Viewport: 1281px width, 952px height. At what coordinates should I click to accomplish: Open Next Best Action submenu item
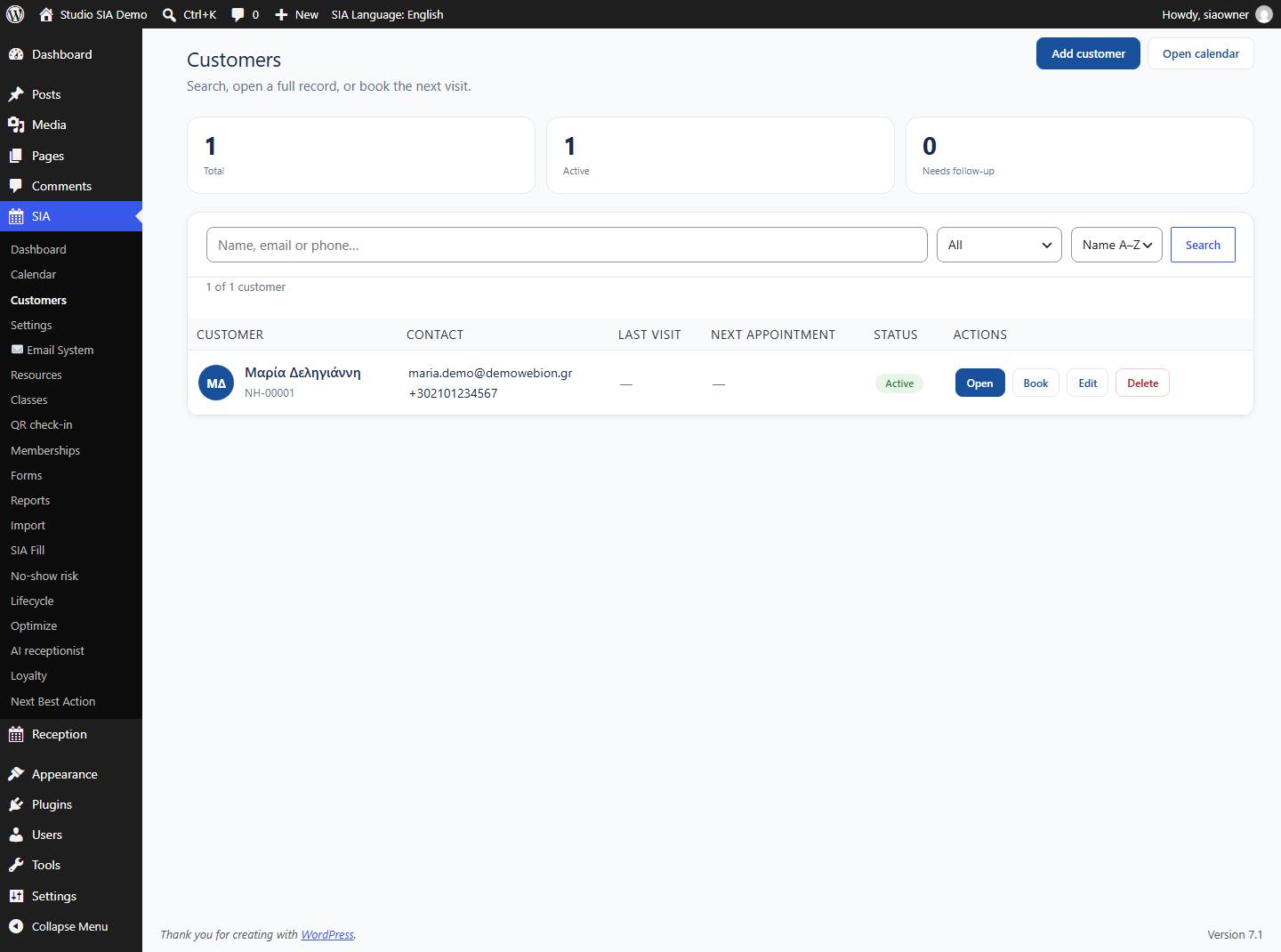[x=53, y=701]
